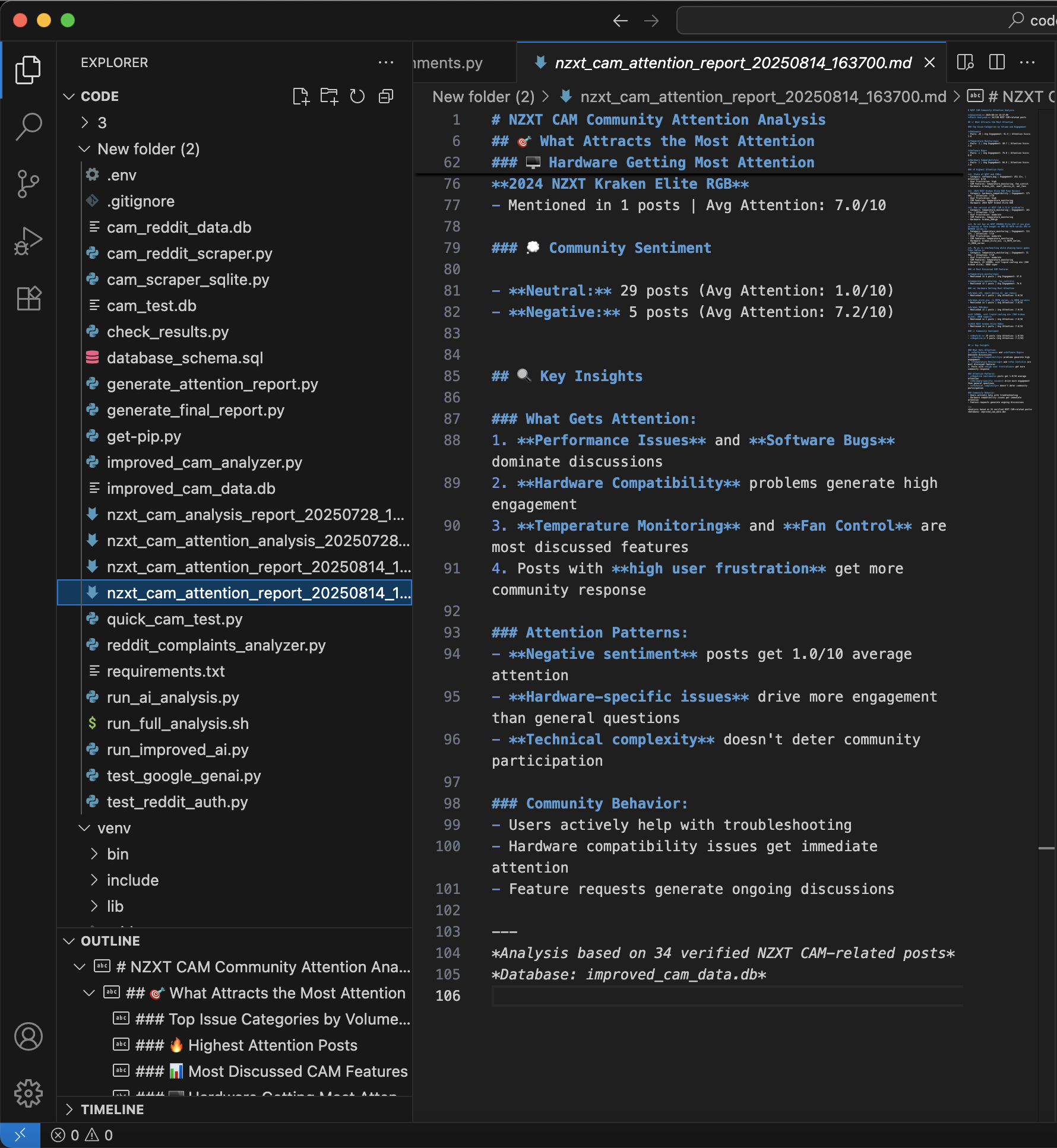Image resolution: width=1057 pixels, height=1148 pixels.
Task: Click the editor vertical scrollbar
Action: [x=1047, y=615]
